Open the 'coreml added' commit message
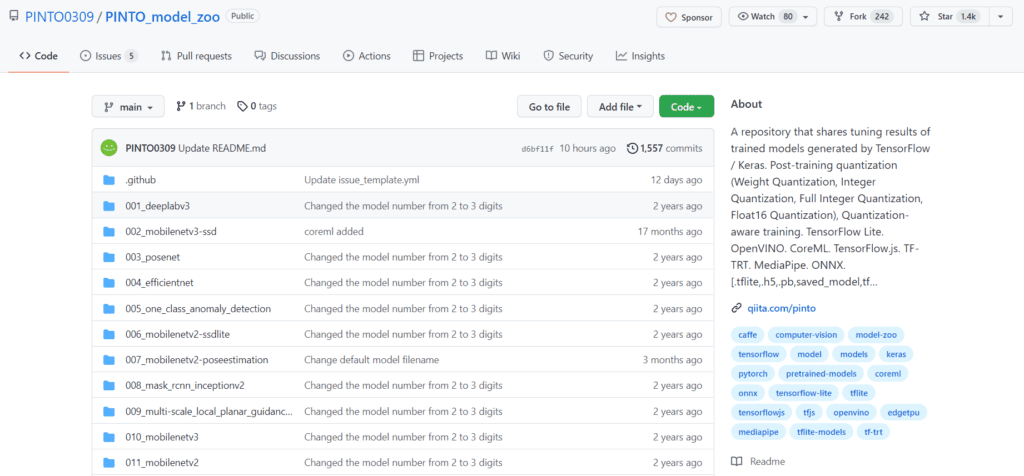This screenshot has width=1024, height=476. click(x=334, y=231)
